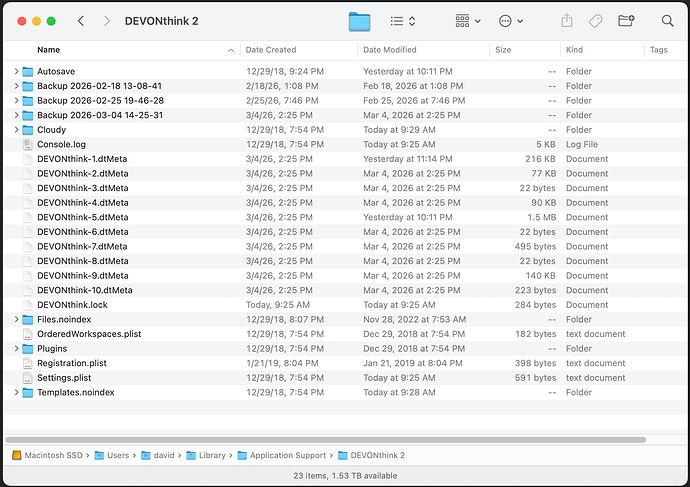
Task: Select the Files.noindex folder icon
Action: (x=28, y=319)
